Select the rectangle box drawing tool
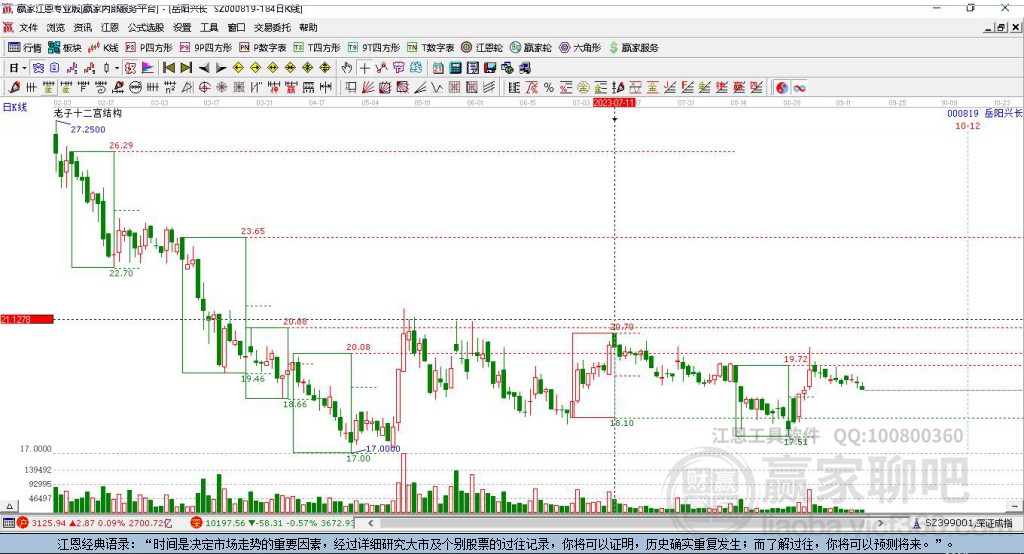 [351, 88]
